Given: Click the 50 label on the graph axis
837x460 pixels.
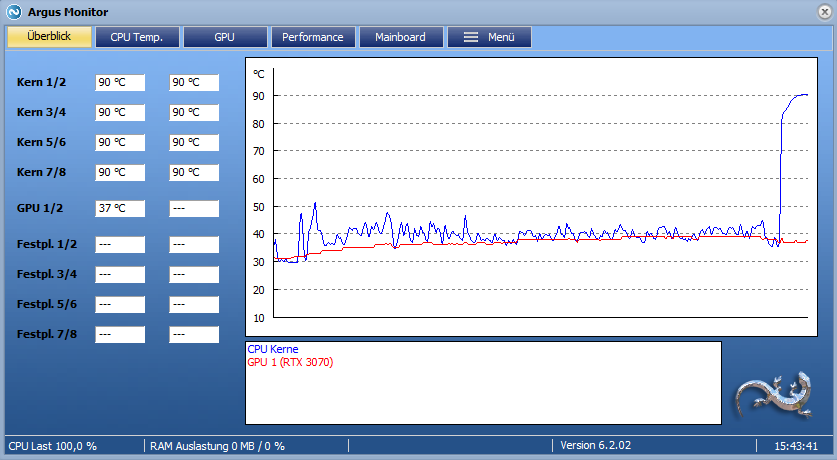Looking at the screenshot, I should click(x=258, y=207).
